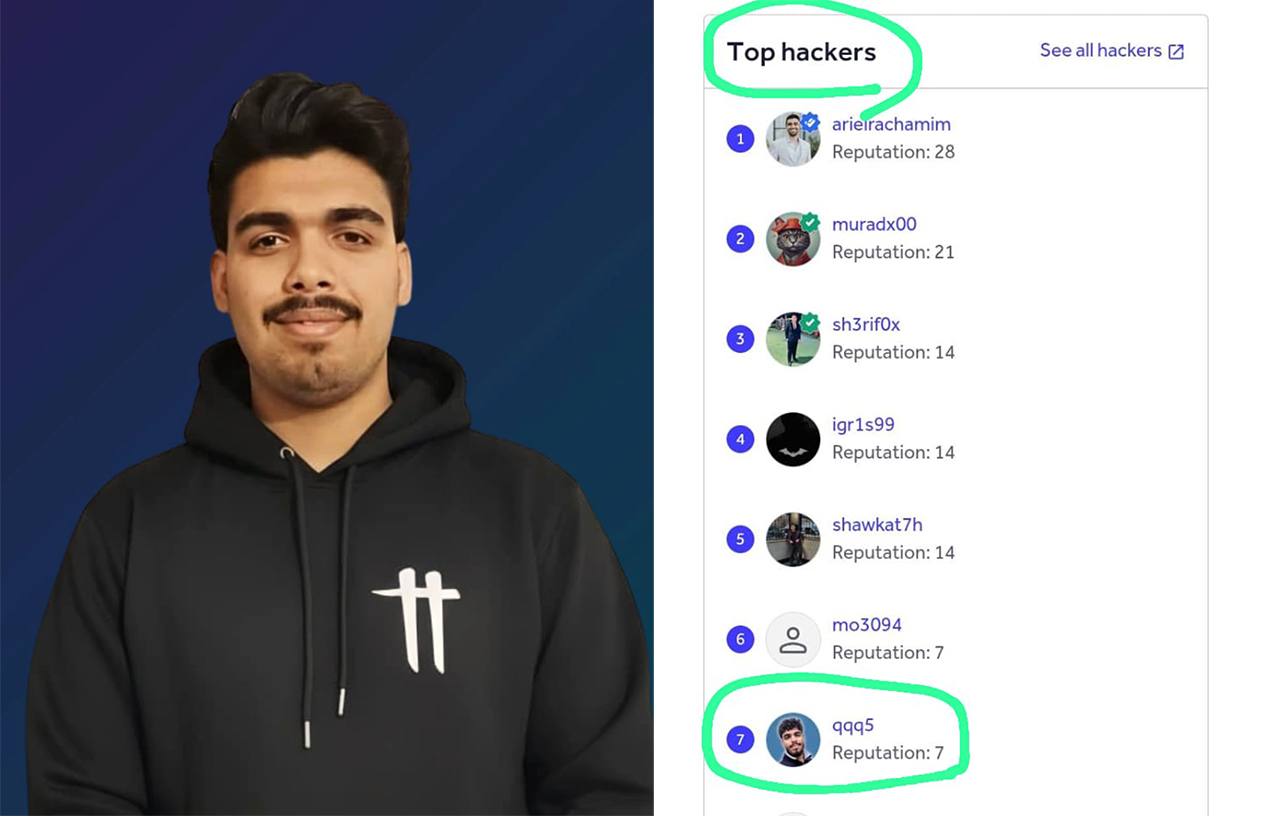This screenshot has width=1280, height=816.
Task: Open the See all hackers link
Action: point(1112,51)
